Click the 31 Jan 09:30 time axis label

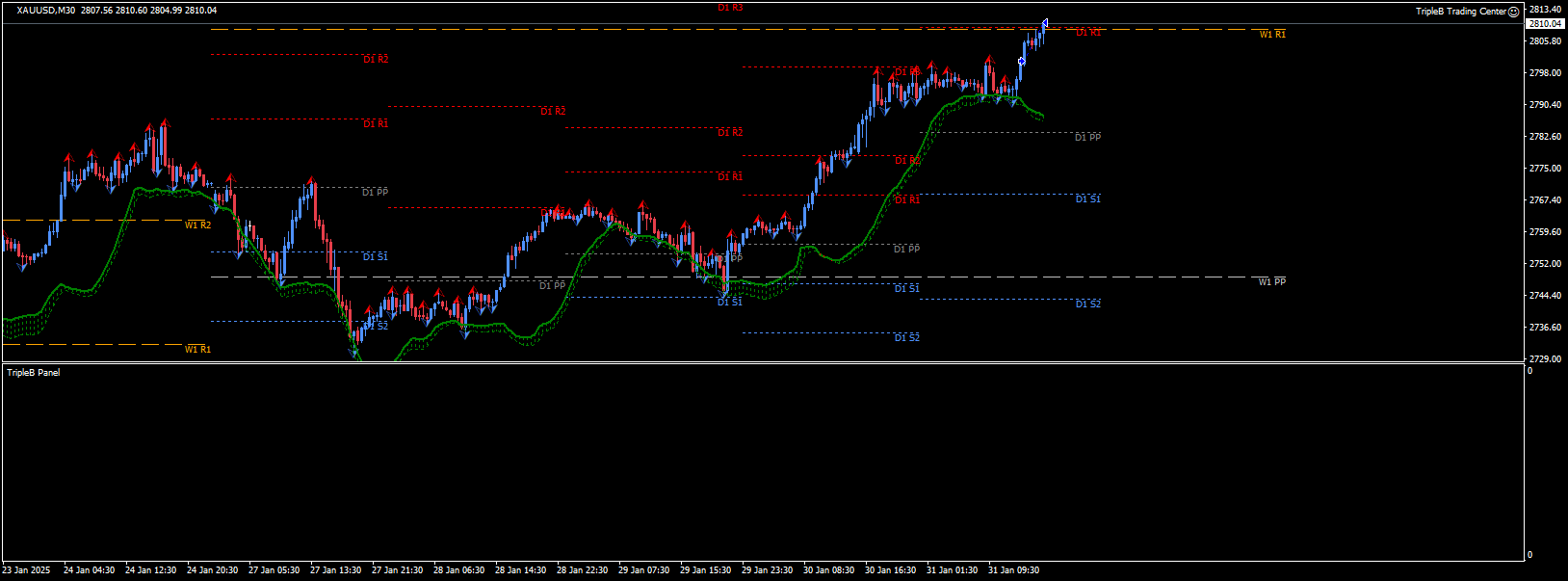1013,570
